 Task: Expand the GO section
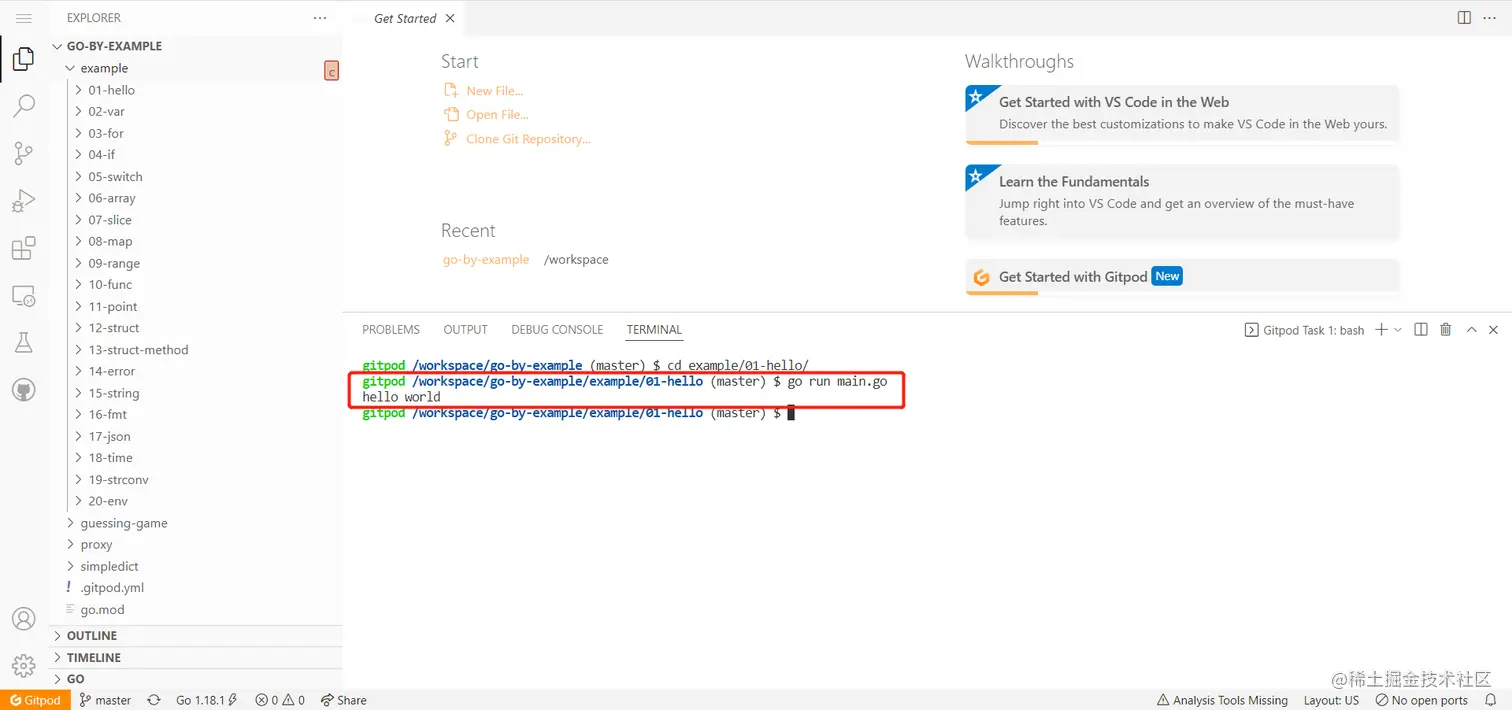[196, 679]
